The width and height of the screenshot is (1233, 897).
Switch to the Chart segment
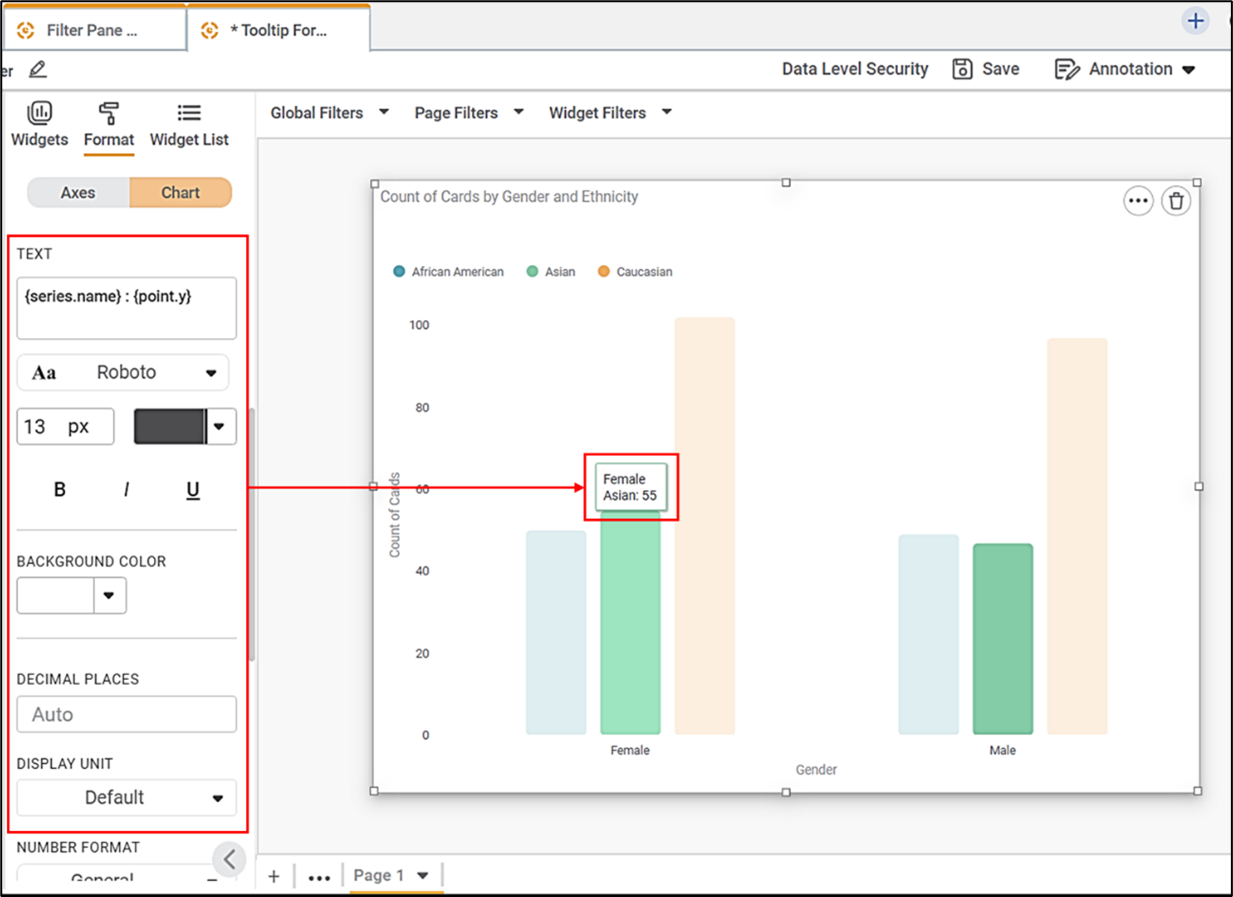(x=181, y=192)
